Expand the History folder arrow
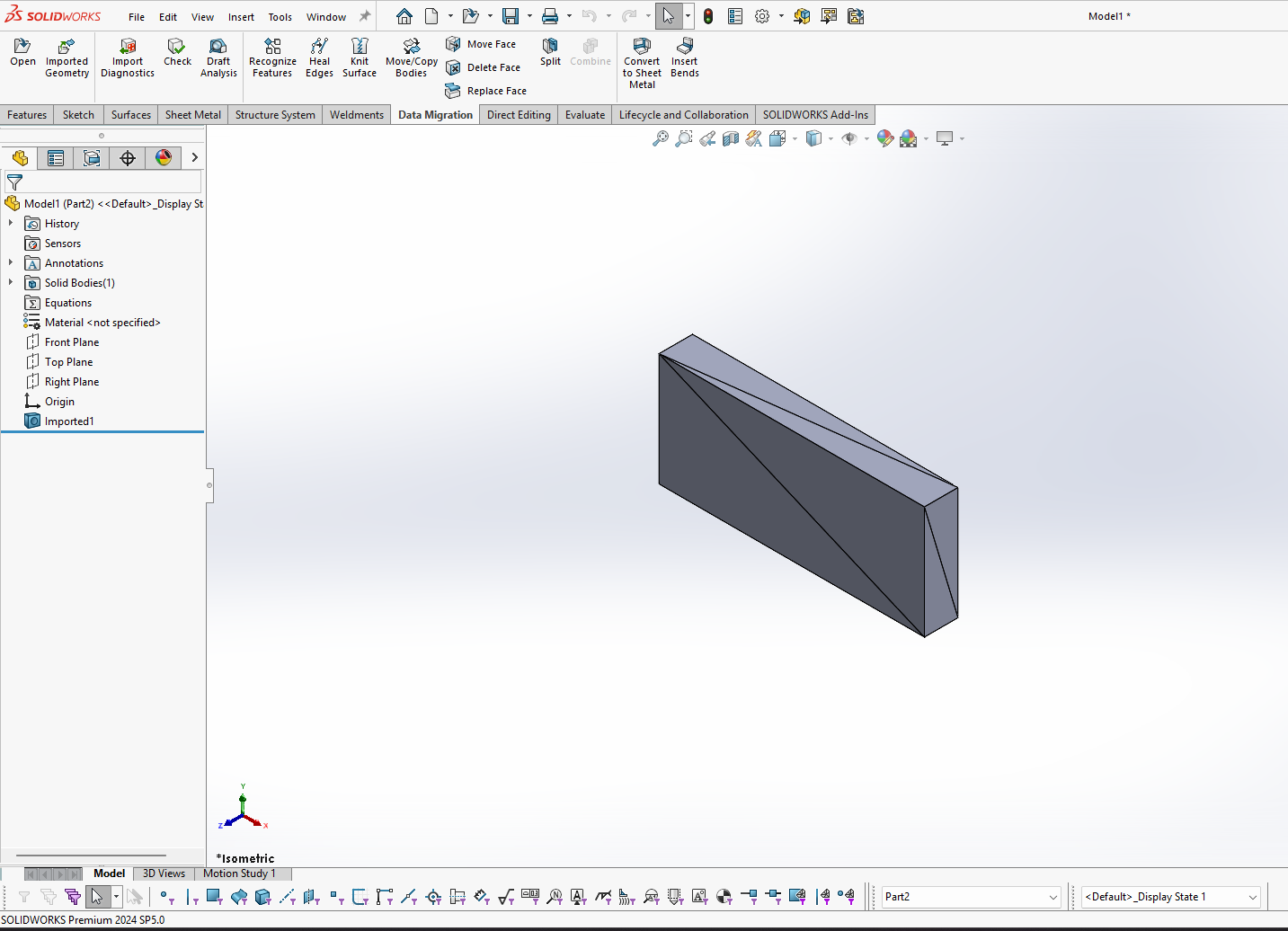This screenshot has width=1288, height=931. (10, 223)
